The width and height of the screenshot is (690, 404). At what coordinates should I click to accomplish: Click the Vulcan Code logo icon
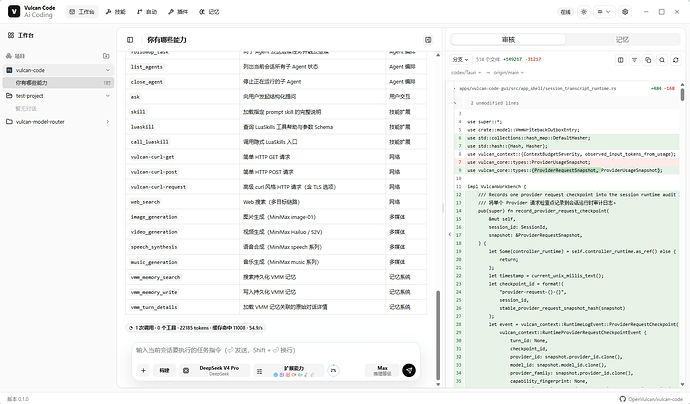tap(14, 11)
